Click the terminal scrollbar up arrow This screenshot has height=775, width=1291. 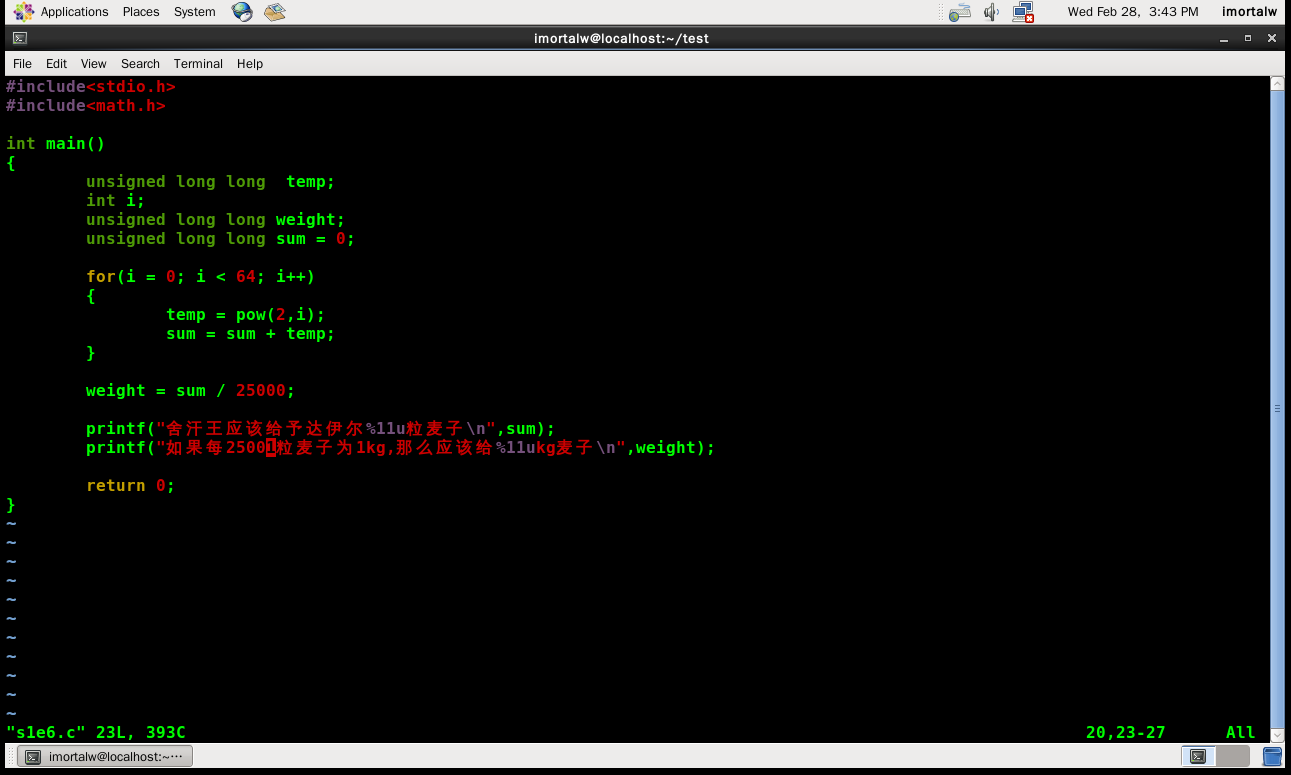click(1277, 83)
